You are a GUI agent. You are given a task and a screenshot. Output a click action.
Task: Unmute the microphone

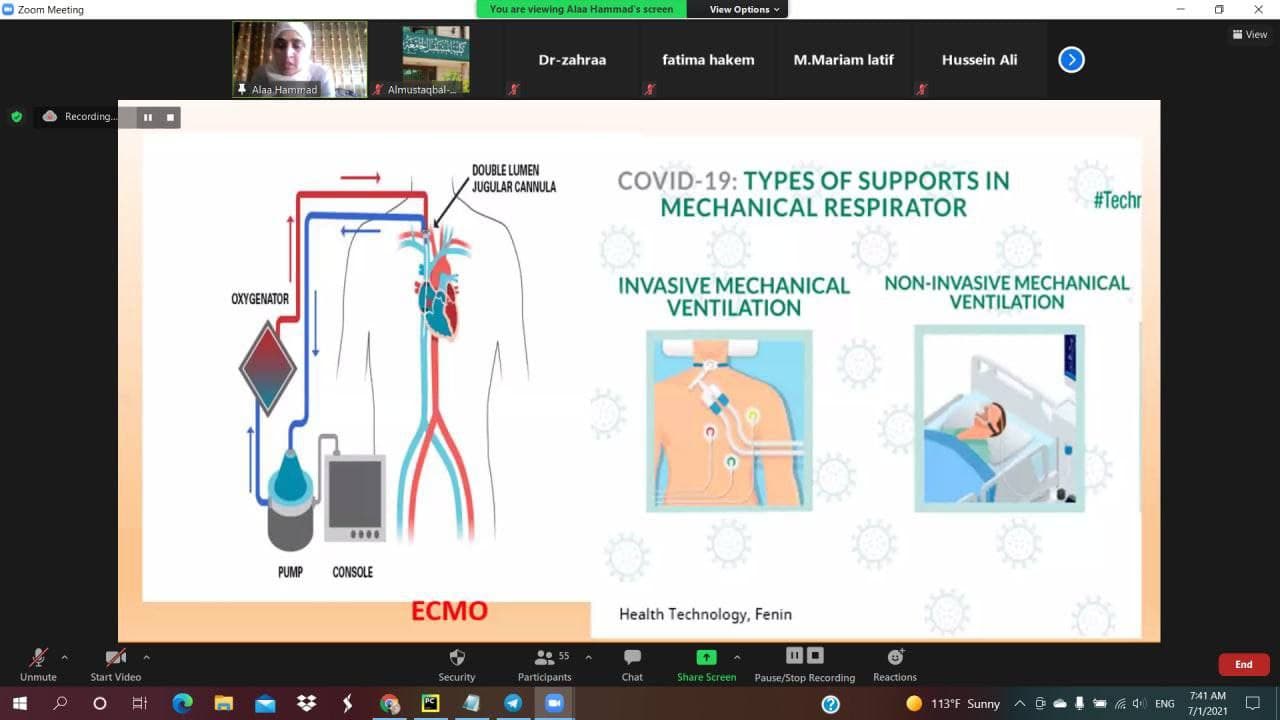click(38, 658)
